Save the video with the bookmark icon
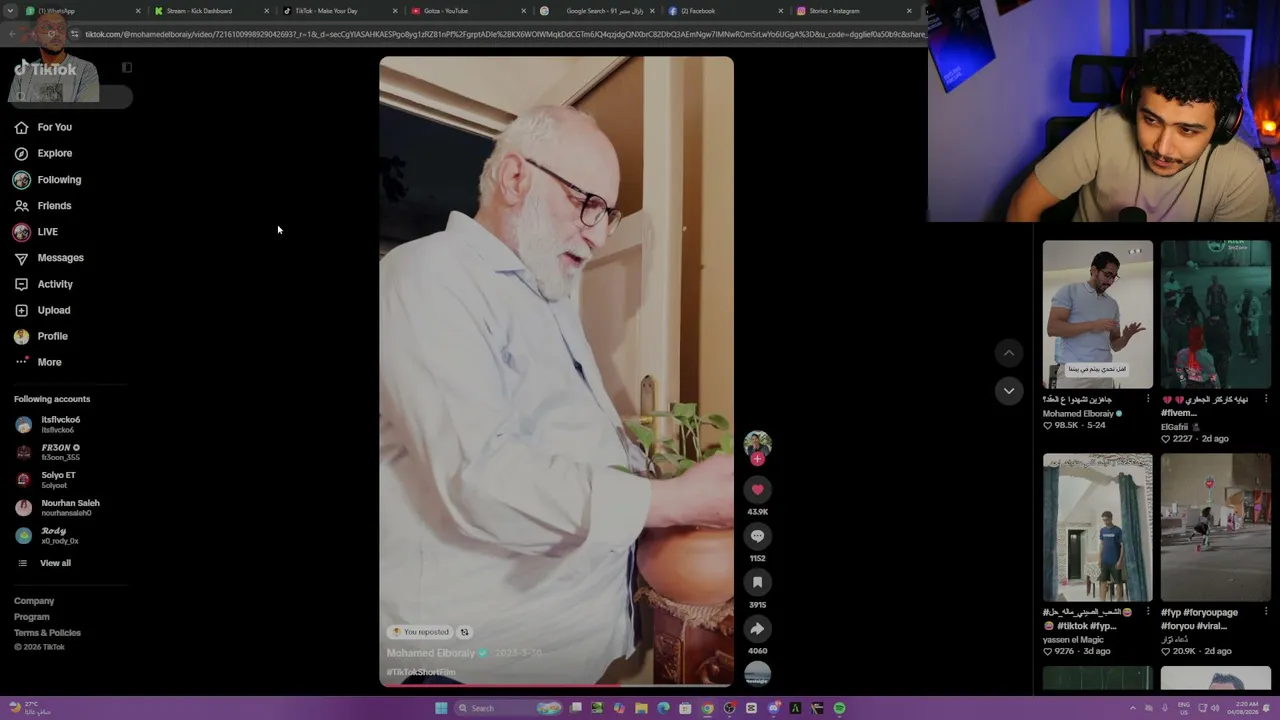 (757, 582)
